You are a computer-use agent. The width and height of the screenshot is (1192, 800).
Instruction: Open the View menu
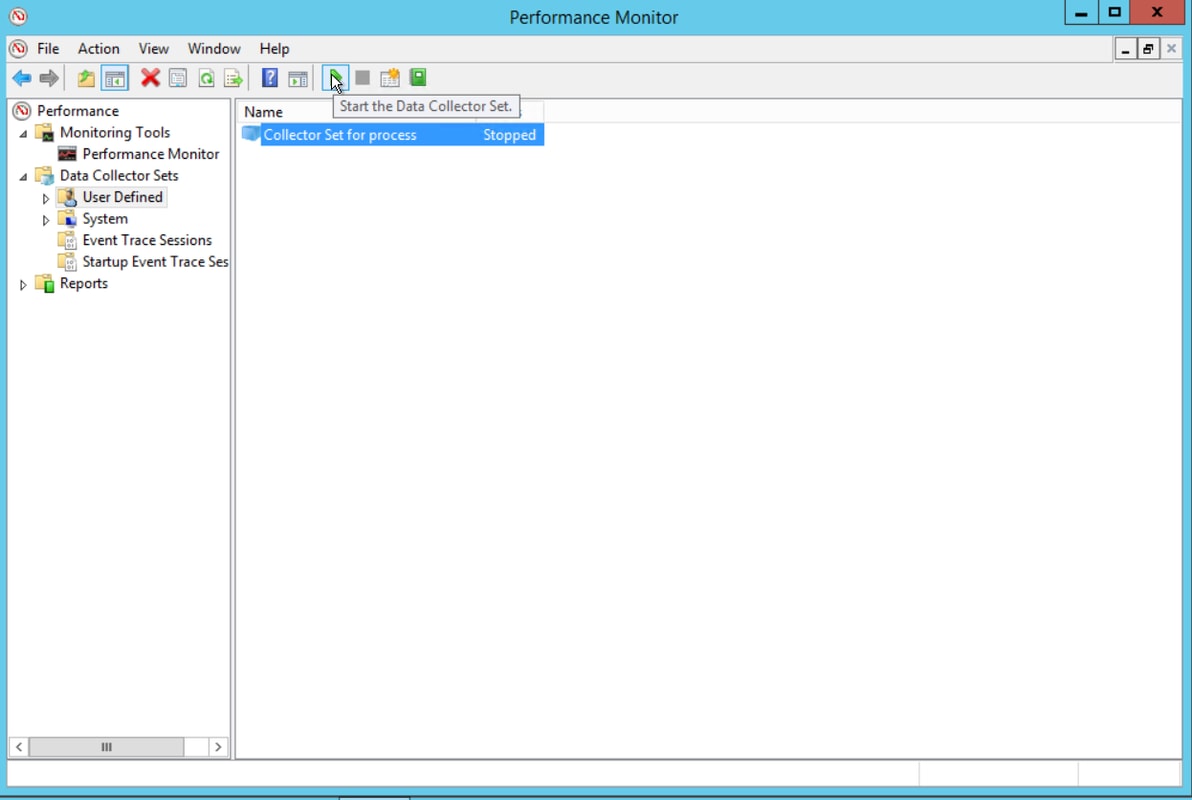pyautogui.click(x=154, y=49)
